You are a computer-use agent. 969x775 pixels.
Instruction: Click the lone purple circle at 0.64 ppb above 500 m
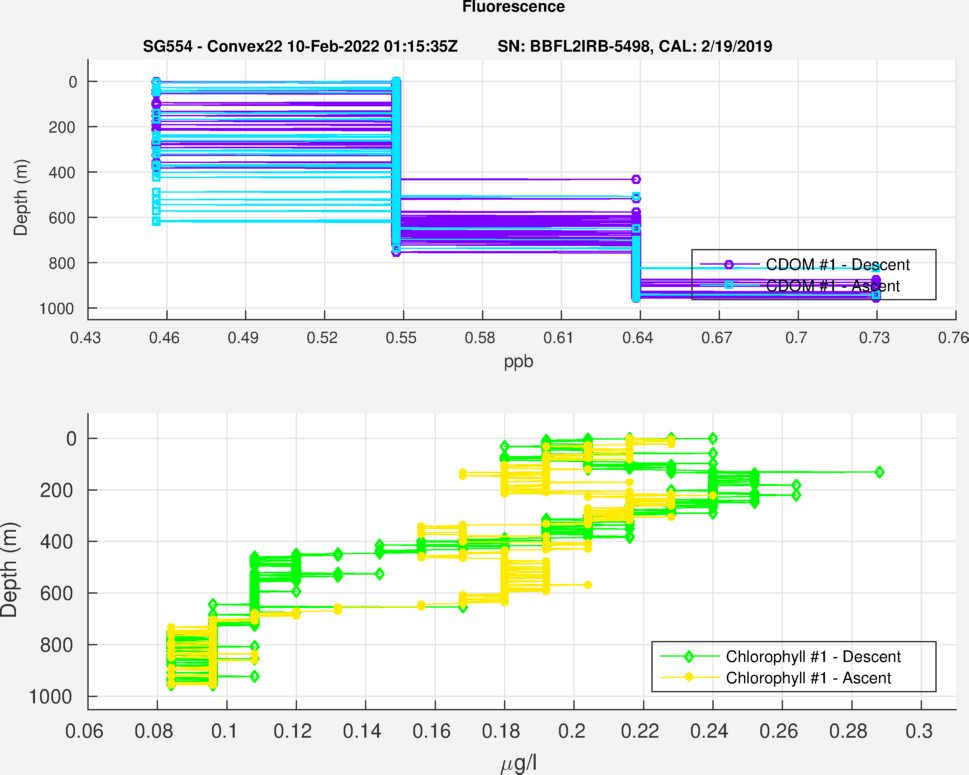(636, 180)
